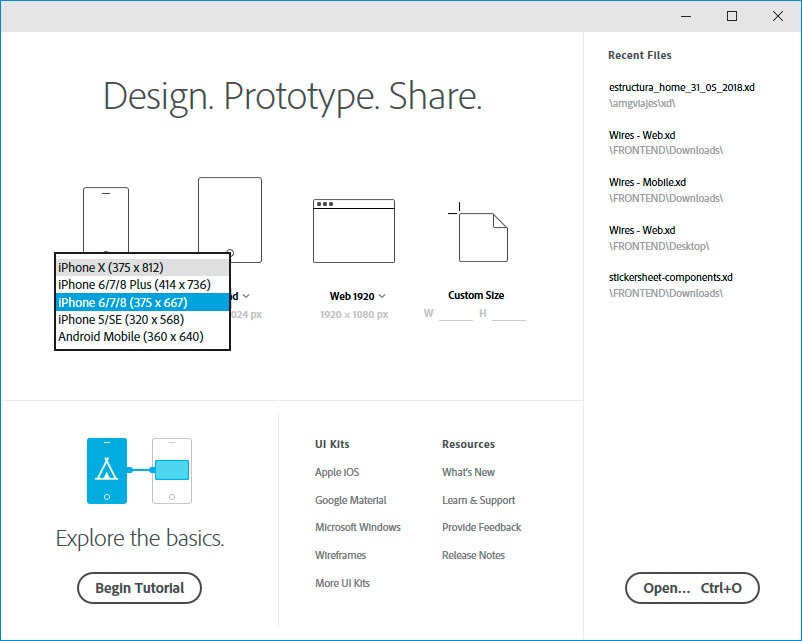Expand the Web 1920 size dropdown
802x641 pixels.
point(382,296)
